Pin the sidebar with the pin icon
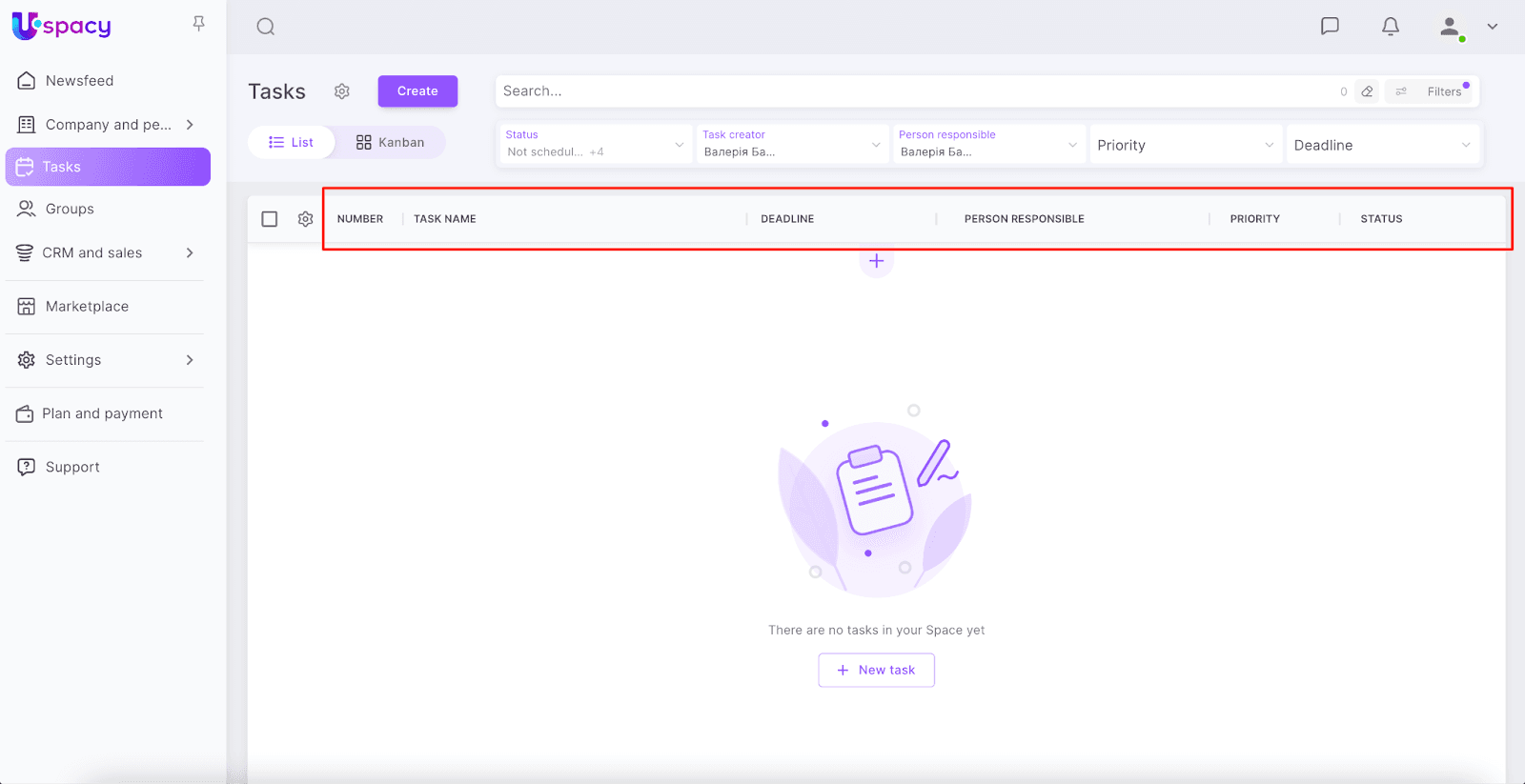Image resolution: width=1525 pixels, height=784 pixels. [198, 23]
